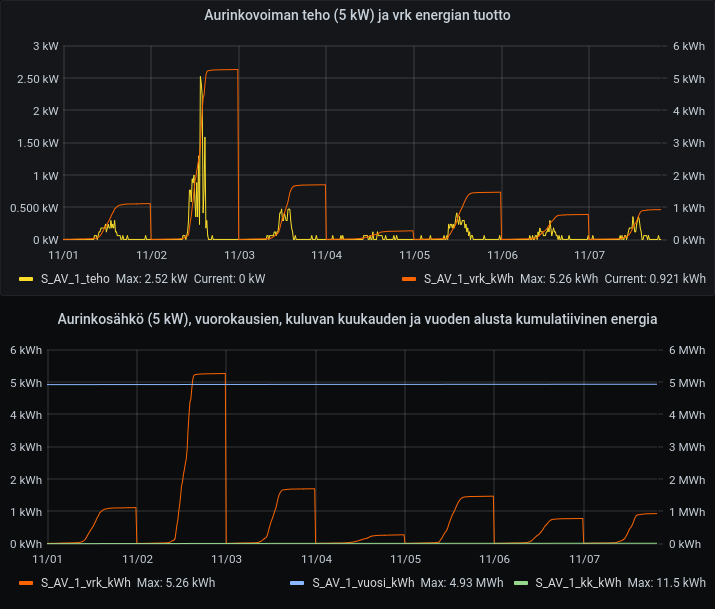Open the Aurinkovoiman teho panel title menu
Image resolution: width=715 pixels, height=609 pixels.
click(x=357, y=15)
